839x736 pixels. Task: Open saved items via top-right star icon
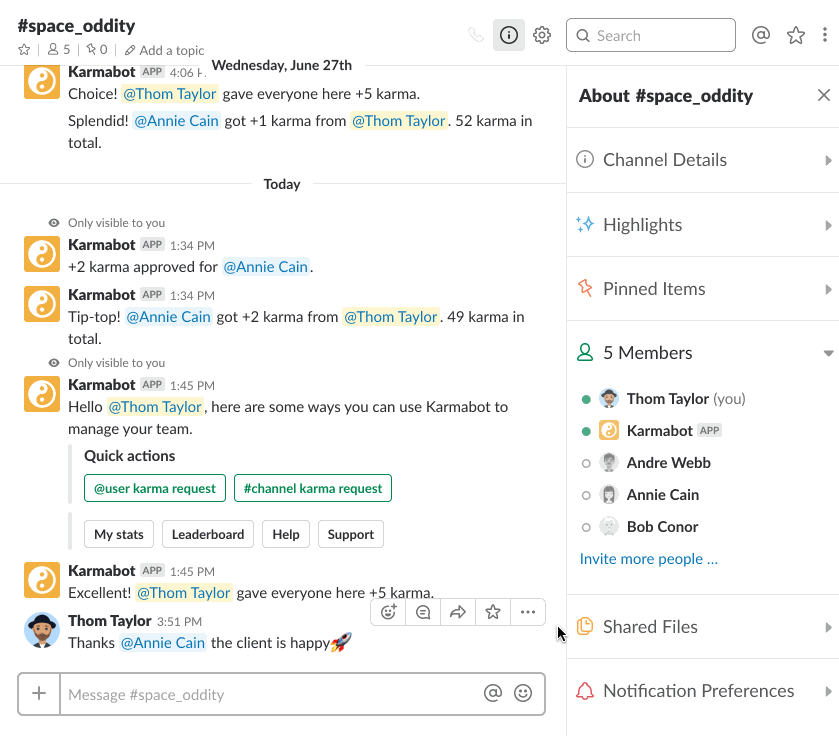(x=796, y=34)
